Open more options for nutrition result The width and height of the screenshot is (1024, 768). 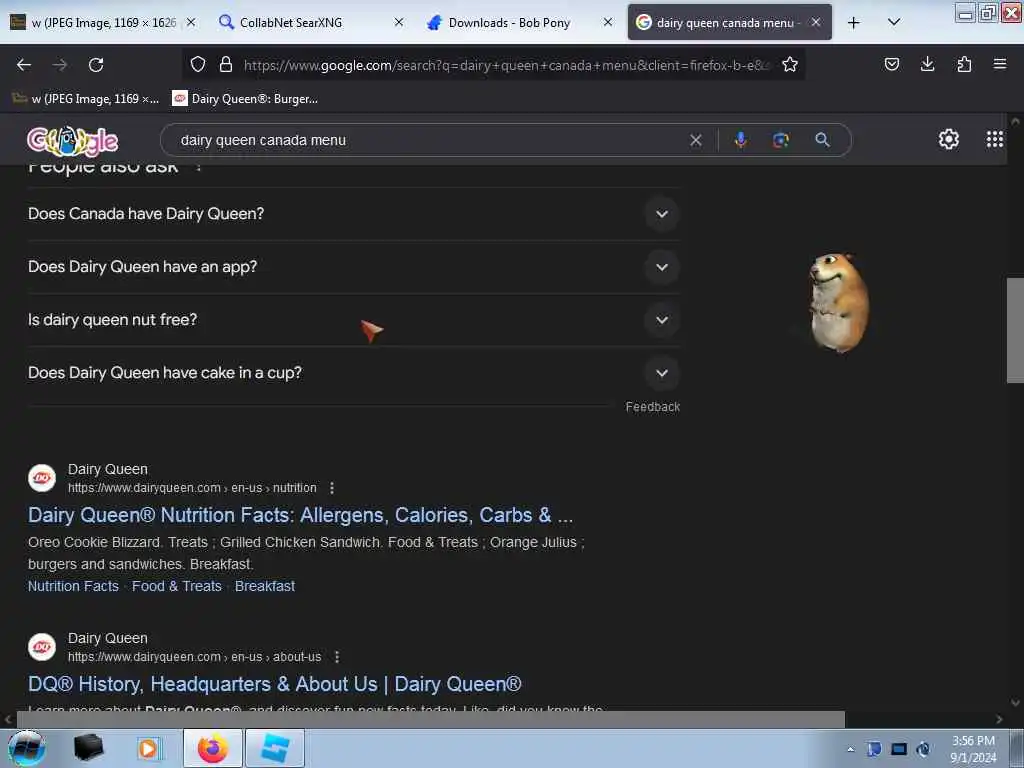pyautogui.click(x=332, y=488)
